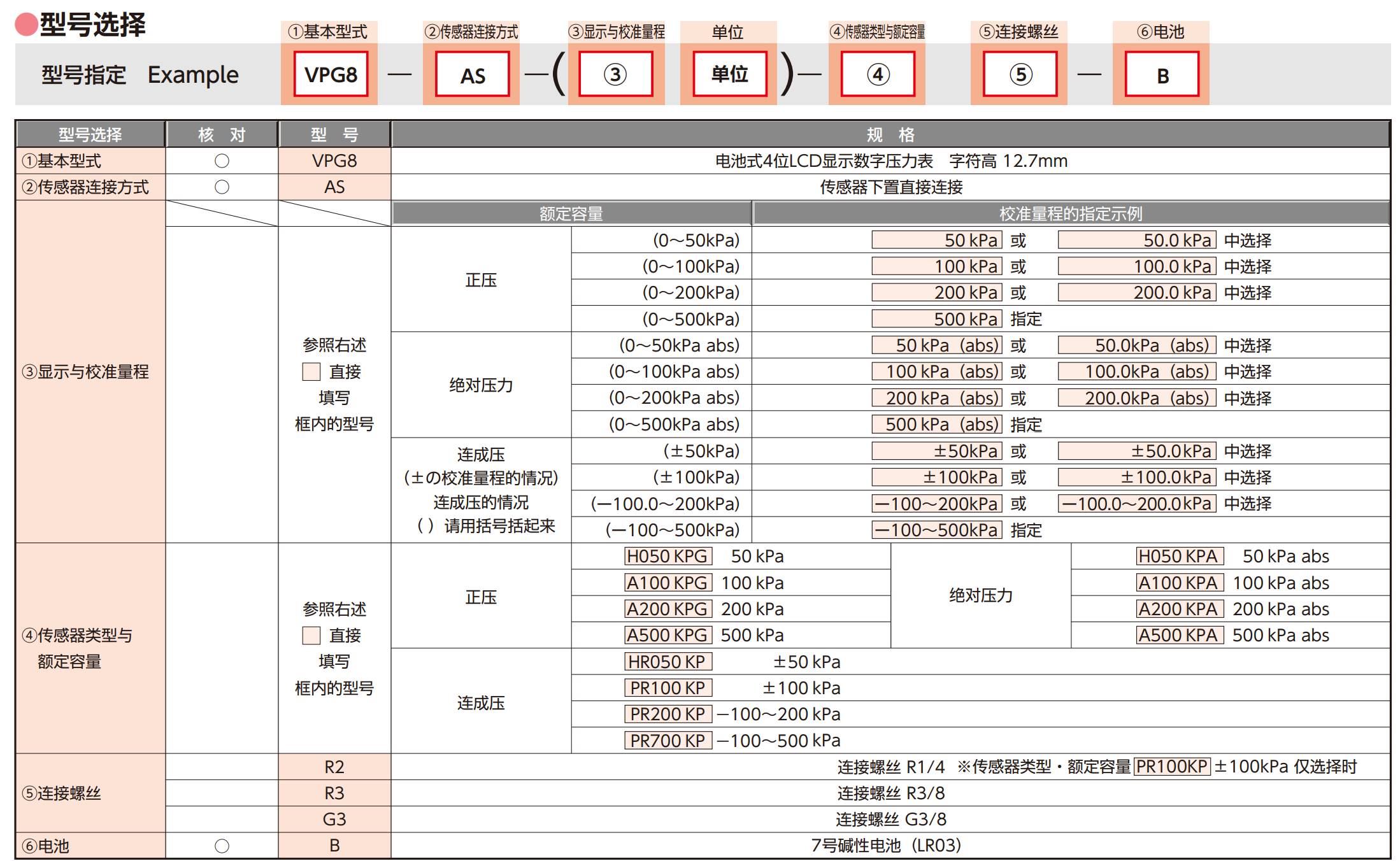Select the boxed 200 kPa calibration value
Image resolution: width=1400 pixels, height=861 pixels.
click(x=937, y=293)
